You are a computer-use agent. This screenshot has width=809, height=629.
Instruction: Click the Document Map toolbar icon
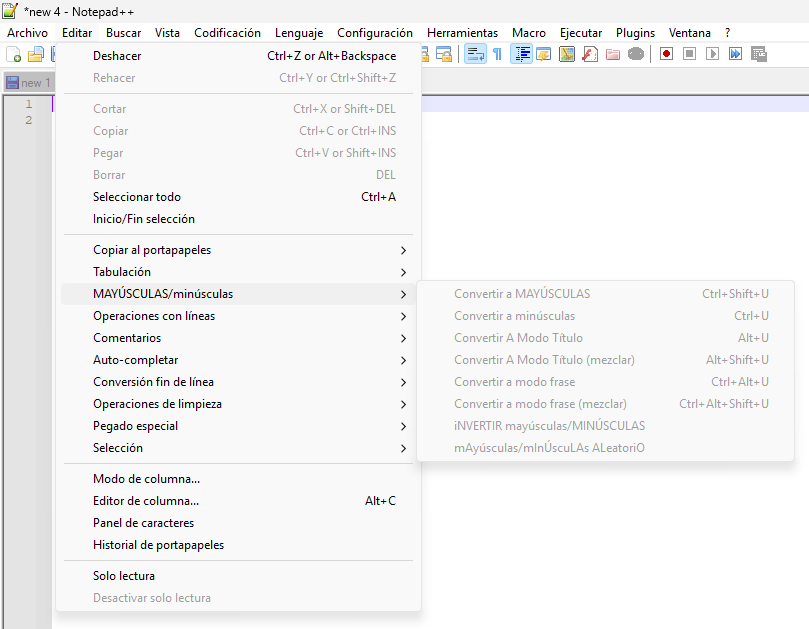tap(567, 54)
